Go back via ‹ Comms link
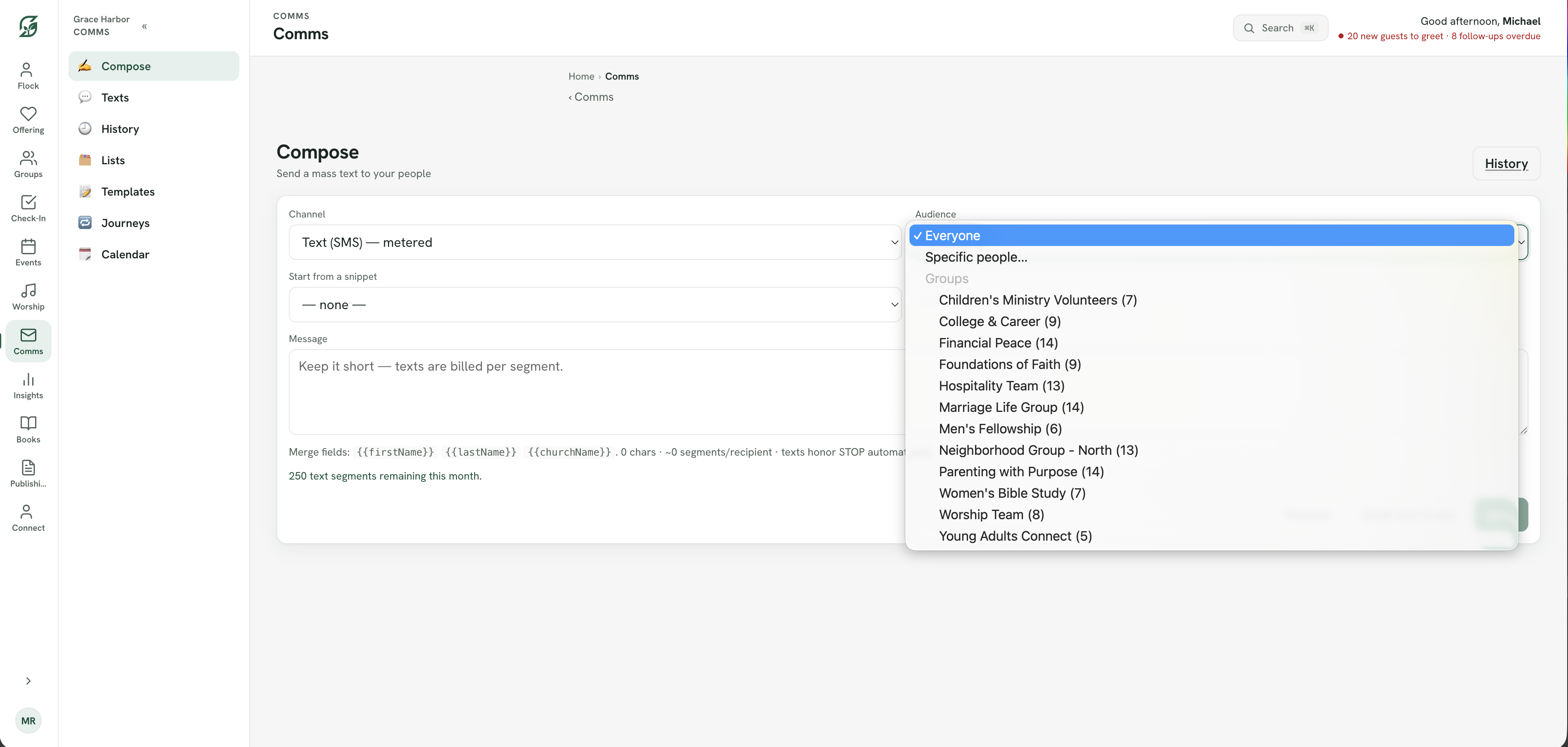This screenshot has height=747, width=1568. pyautogui.click(x=590, y=97)
